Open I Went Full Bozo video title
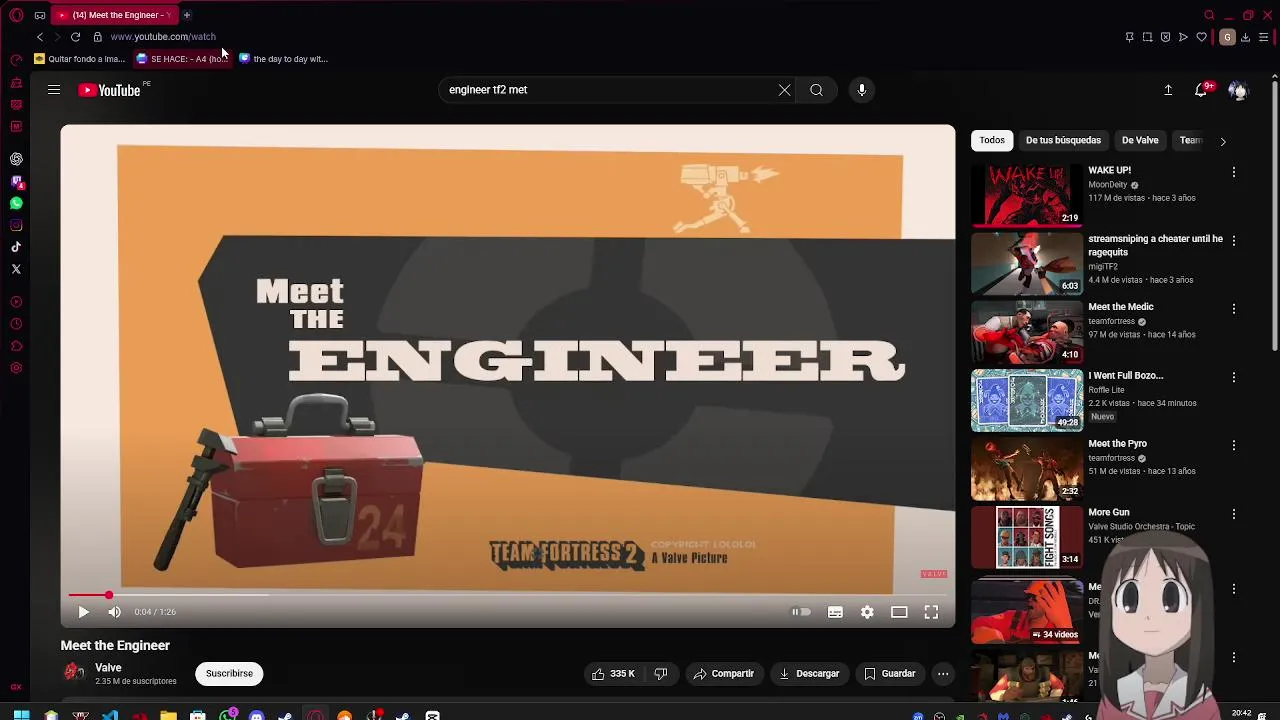This screenshot has height=720, width=1280. tap(1125, 376)
